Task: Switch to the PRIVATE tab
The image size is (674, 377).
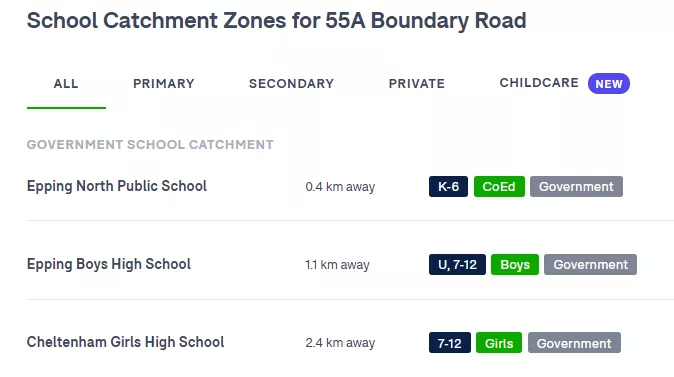Action: [x=417, y=83]
